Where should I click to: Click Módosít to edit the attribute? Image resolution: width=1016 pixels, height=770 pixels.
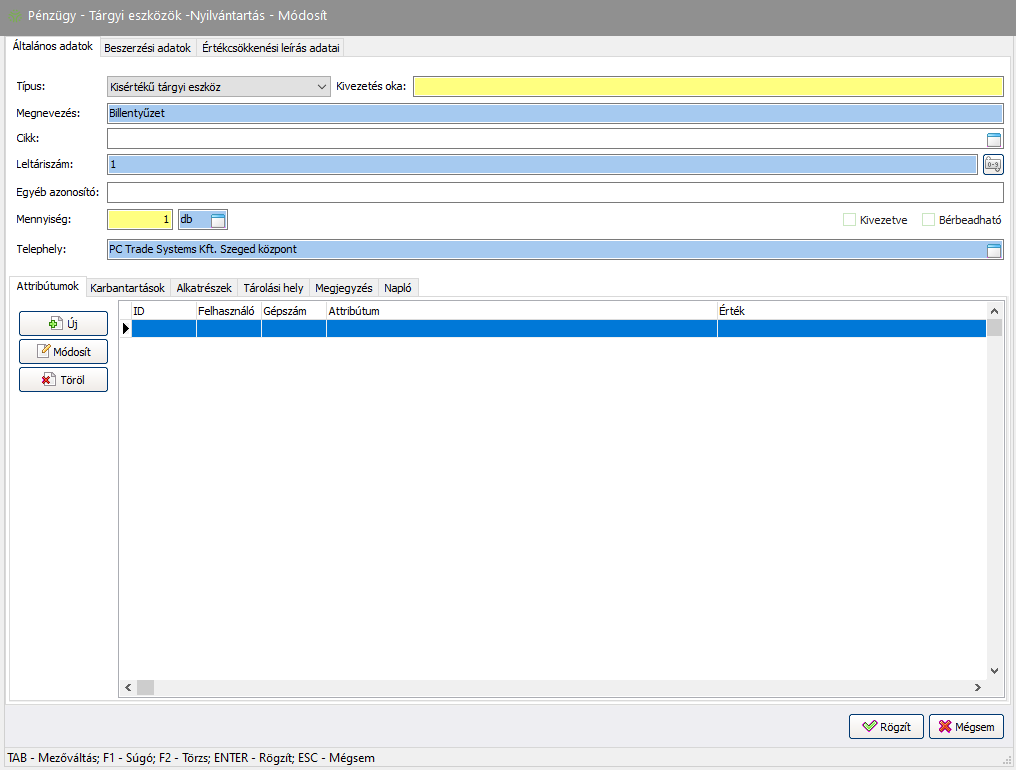[x=63, y=351]
